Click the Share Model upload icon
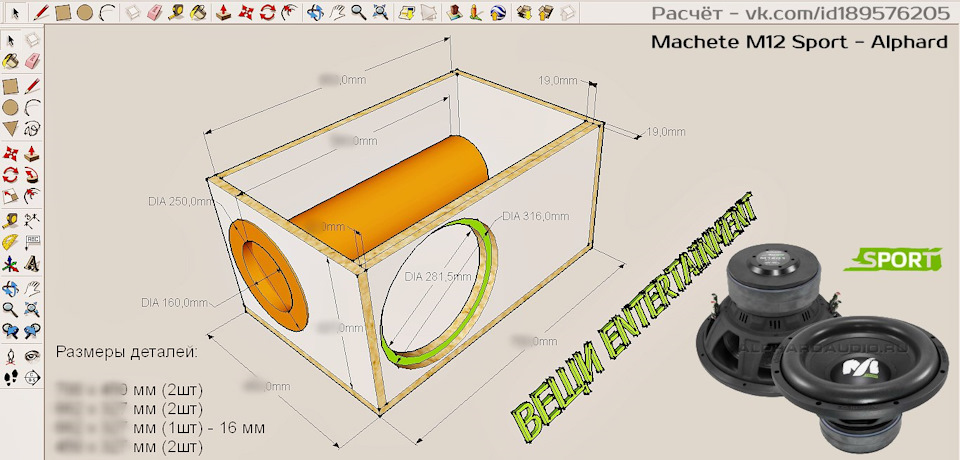 click(545, 12)
